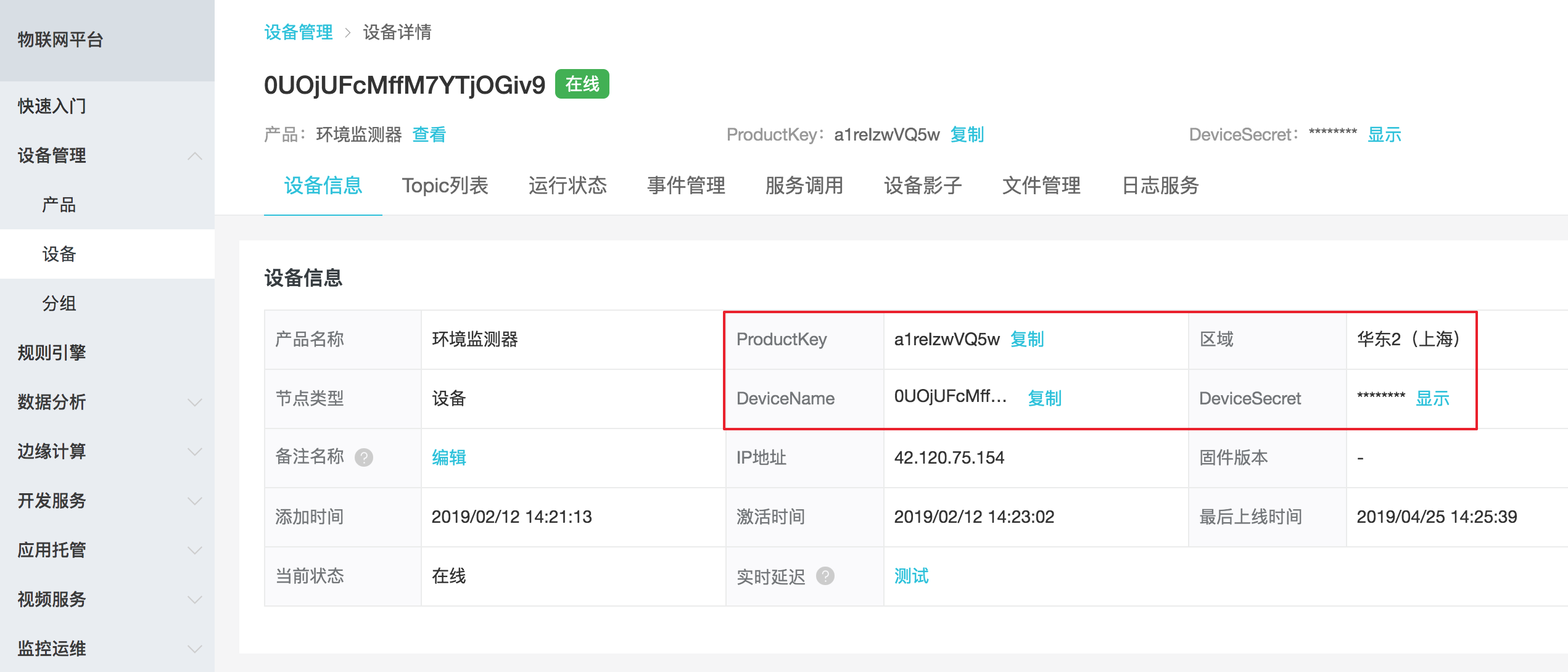
Task: Click the device name heading 0UOjUFcMffM7YTjOGiv9
Action: (405, 85)
